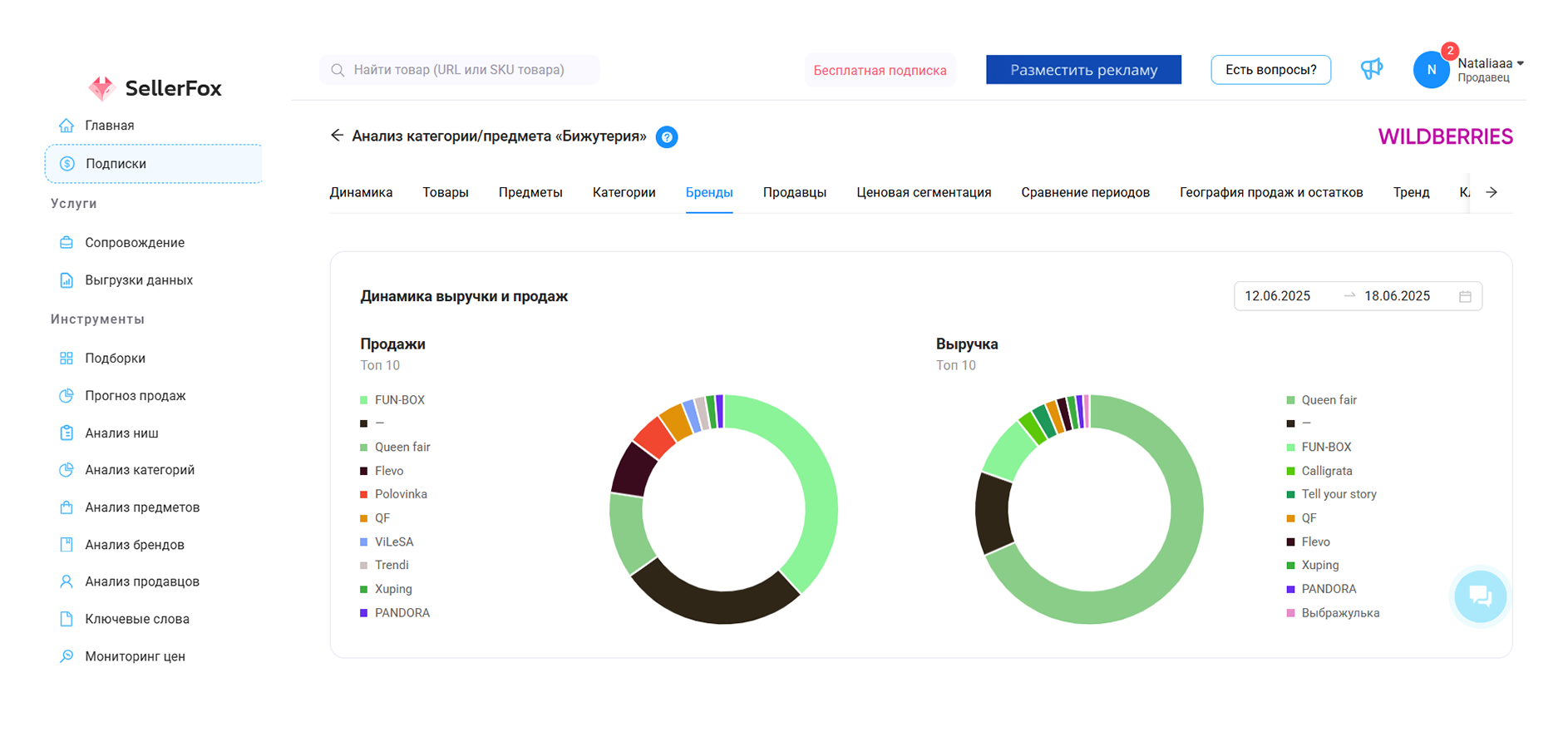Click the WILDBERRIES logo

(1446, 137)
